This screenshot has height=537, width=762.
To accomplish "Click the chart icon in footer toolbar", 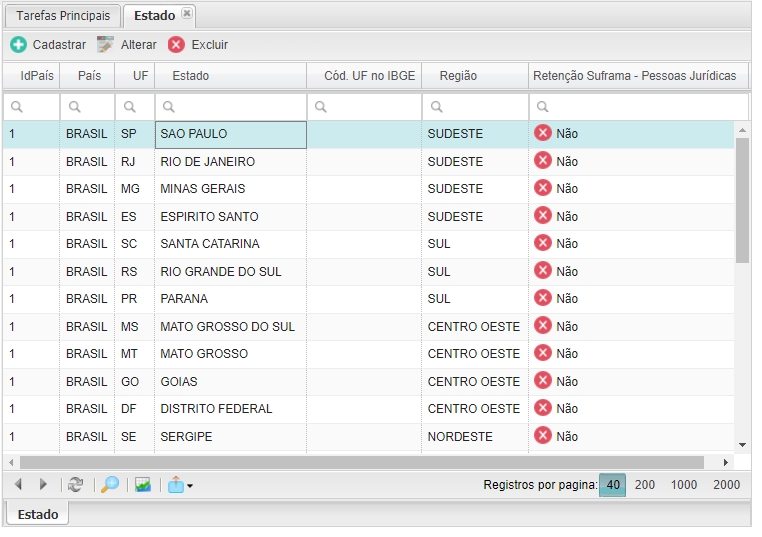I will pos(143,485).
